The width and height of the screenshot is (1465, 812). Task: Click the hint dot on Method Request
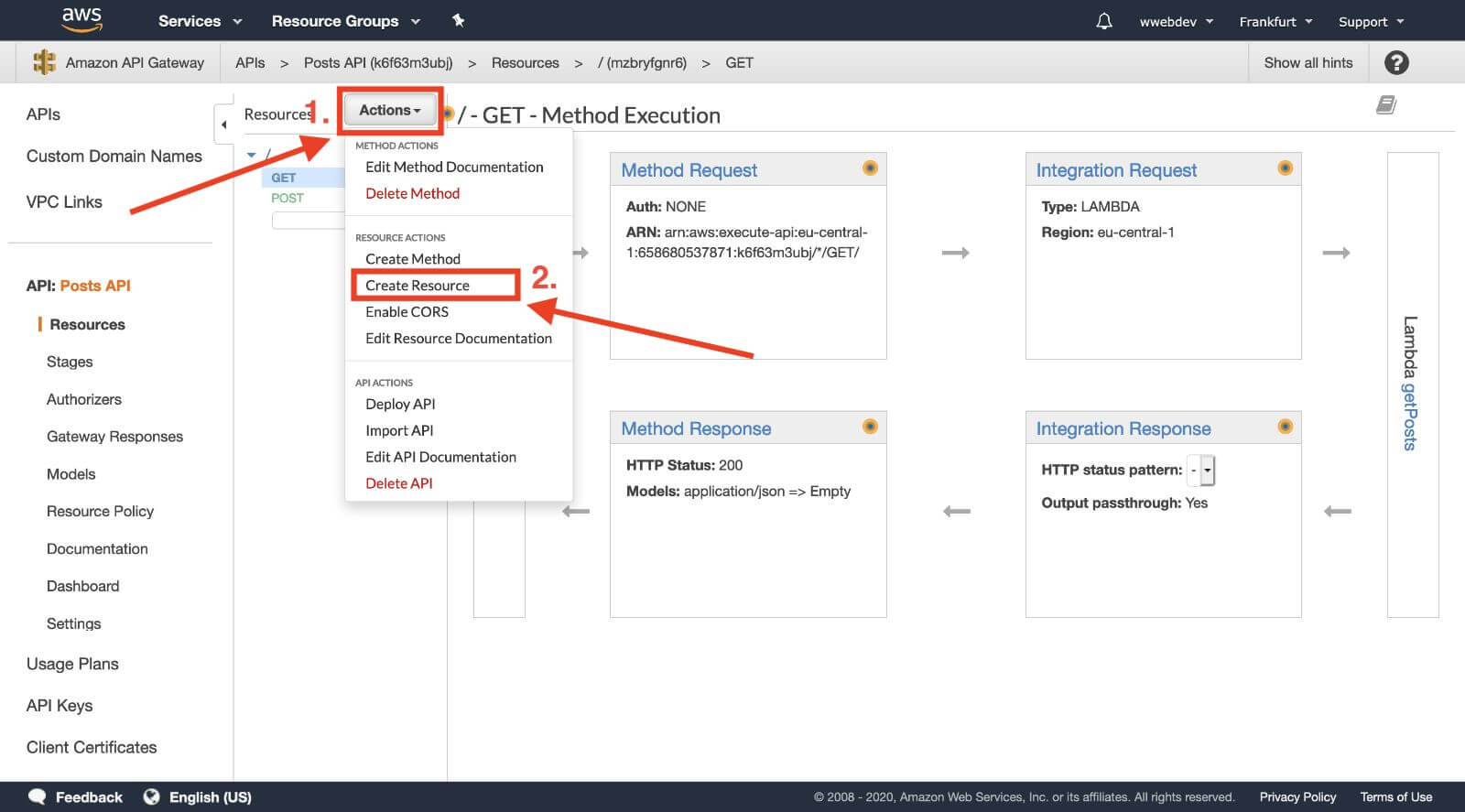(870, 168)
